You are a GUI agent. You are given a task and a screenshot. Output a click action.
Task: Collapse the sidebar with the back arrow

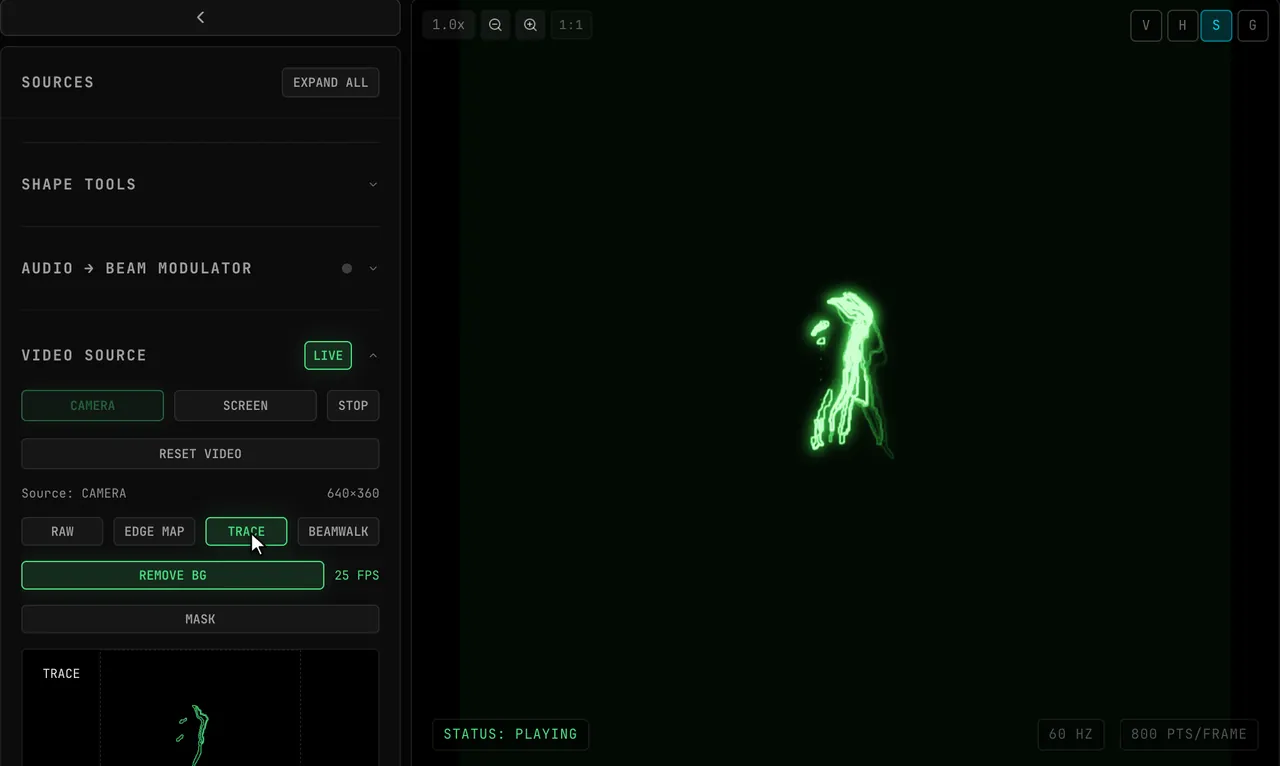pos(200,17)
